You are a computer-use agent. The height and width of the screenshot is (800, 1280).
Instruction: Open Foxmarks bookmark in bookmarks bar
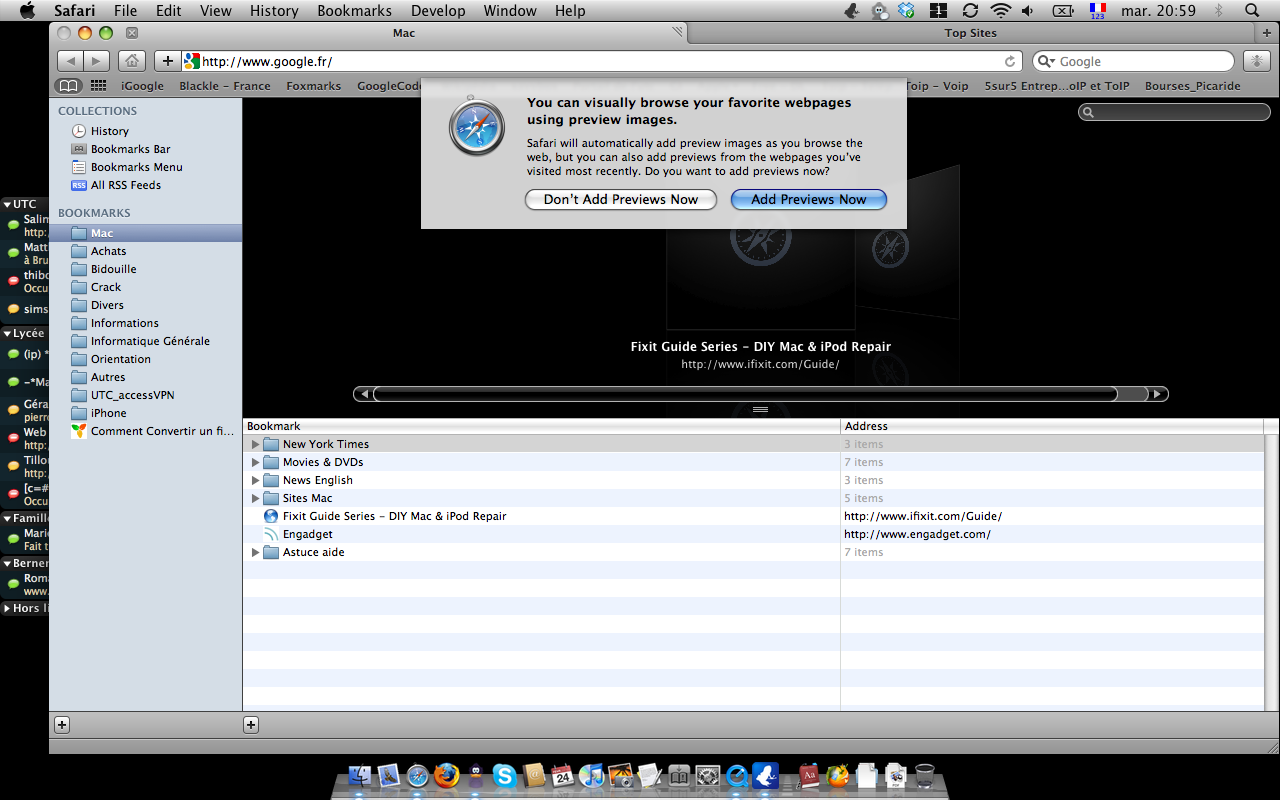coord(314,86)
